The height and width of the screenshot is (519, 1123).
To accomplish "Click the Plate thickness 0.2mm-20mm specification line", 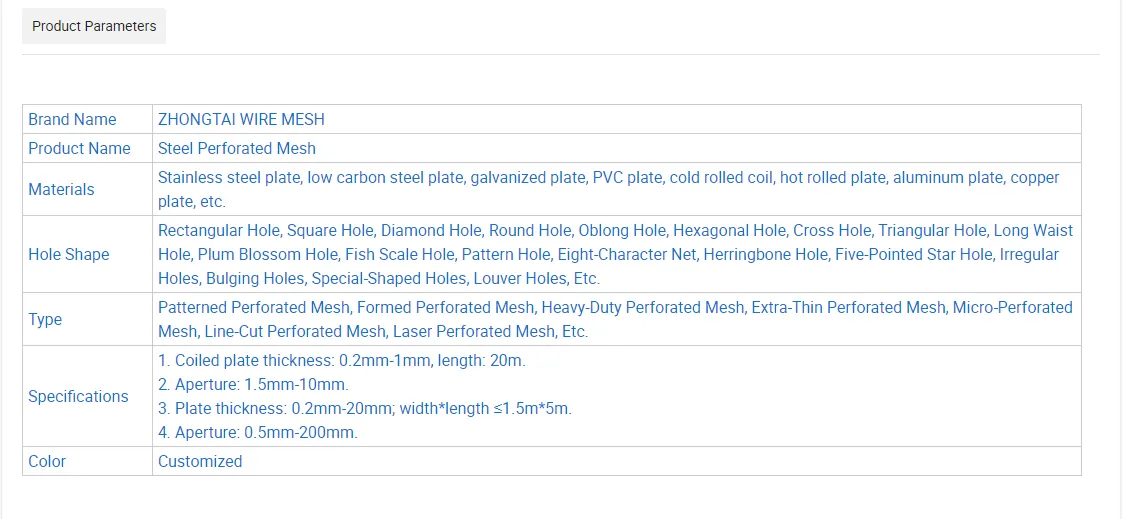I will 364,408.
